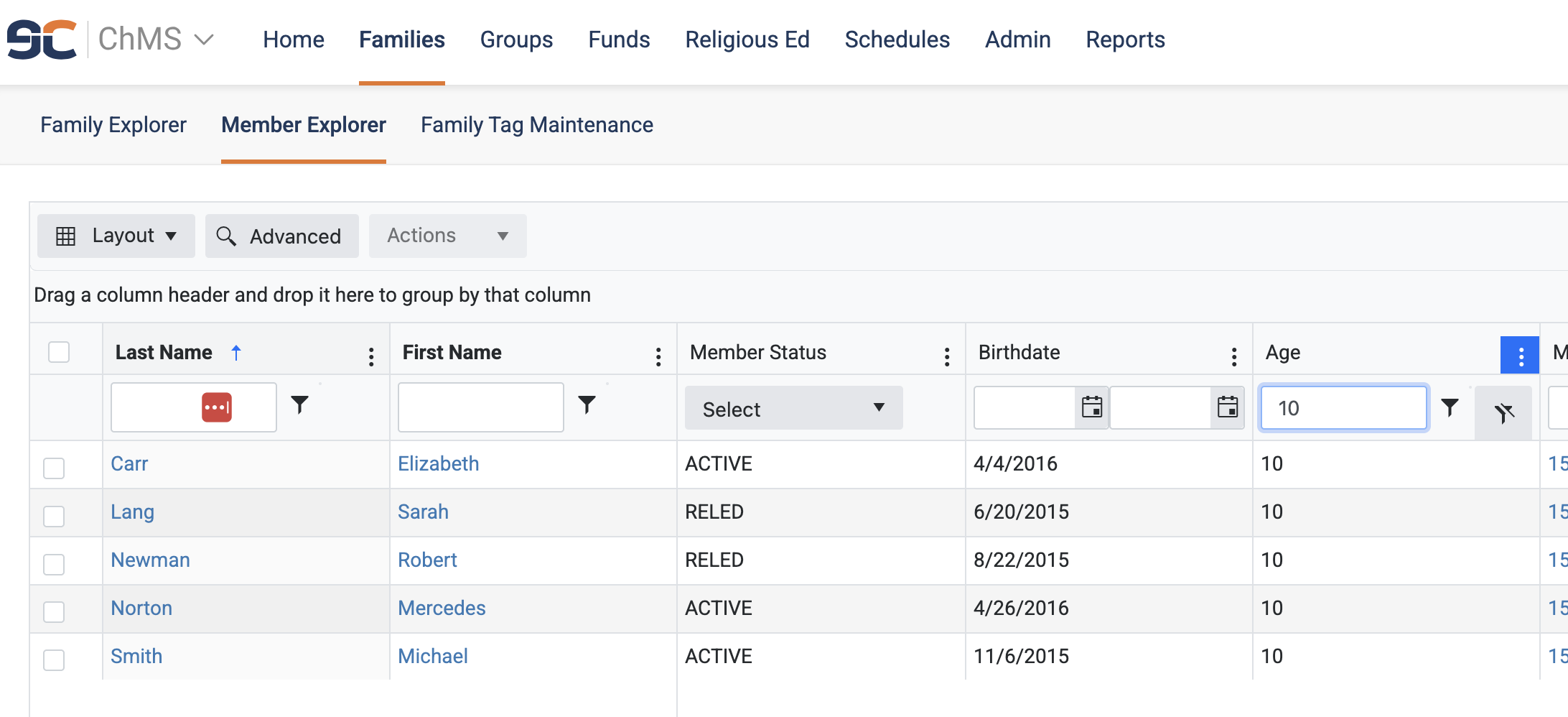The image size is (1568, 717).
Task: Focus the First Name filter field
Action: 481,407
